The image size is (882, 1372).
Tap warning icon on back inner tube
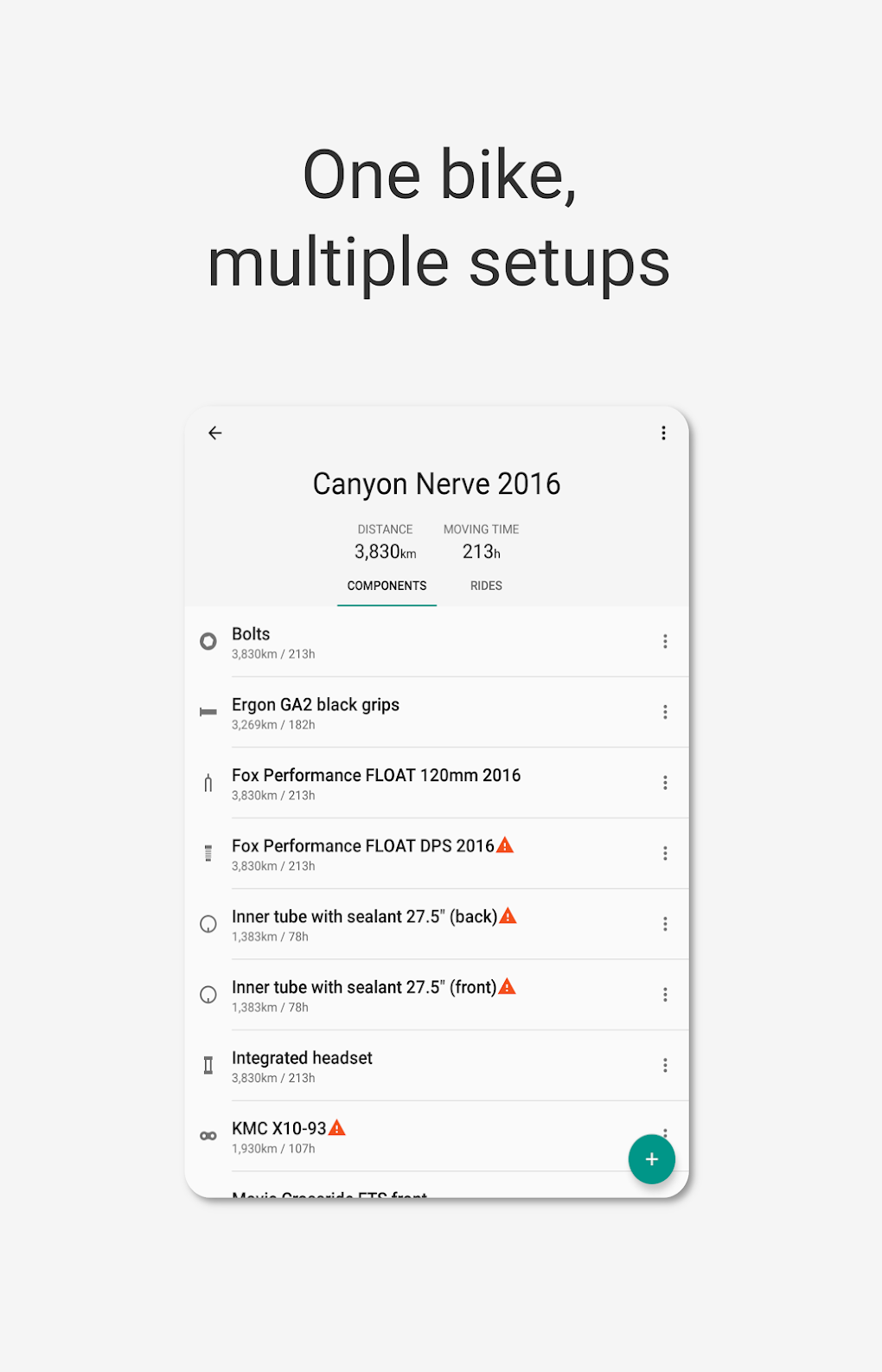click(x=508, y=916)
